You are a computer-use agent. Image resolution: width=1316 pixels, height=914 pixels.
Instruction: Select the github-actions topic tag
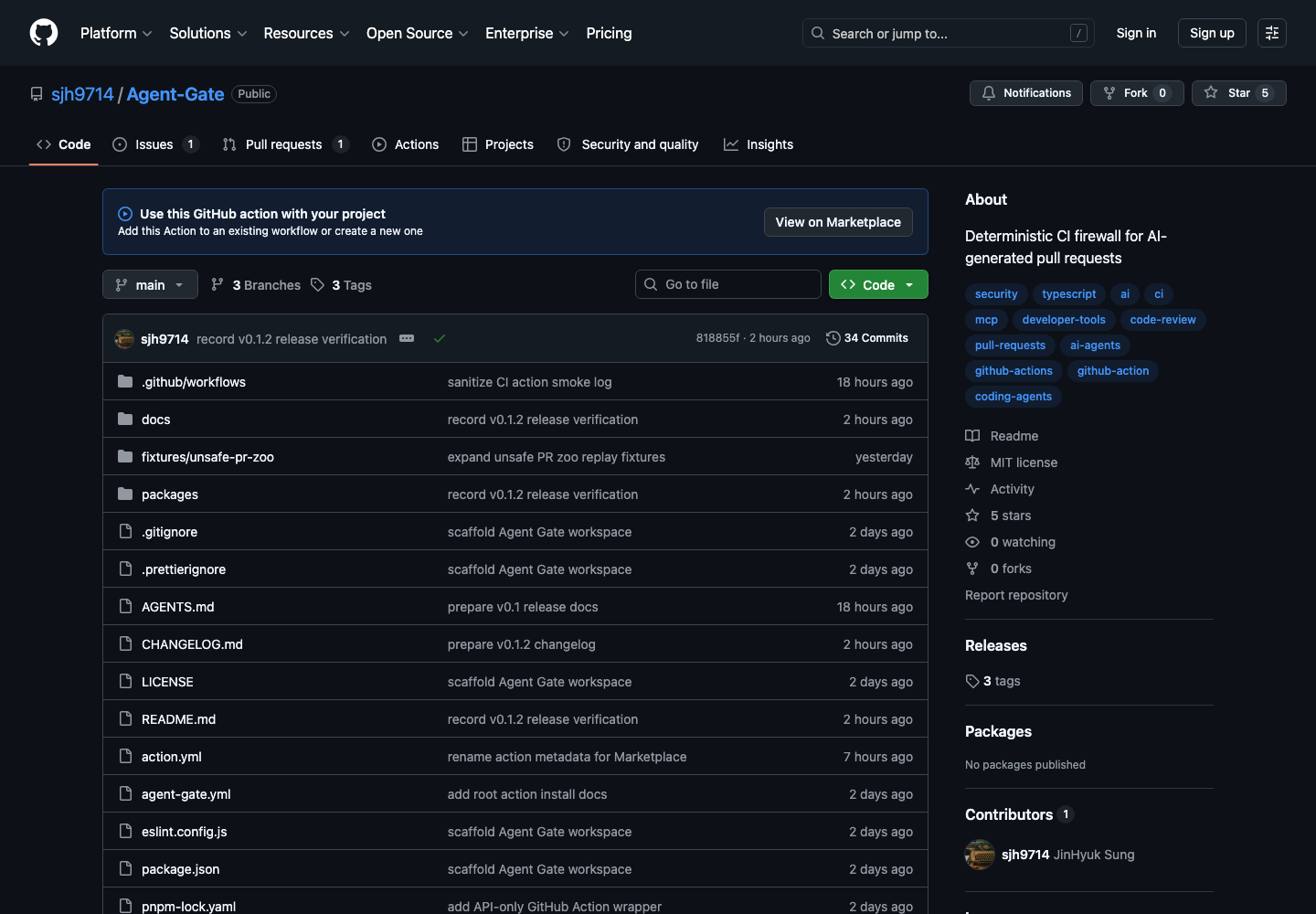(x=1014, y=371)
